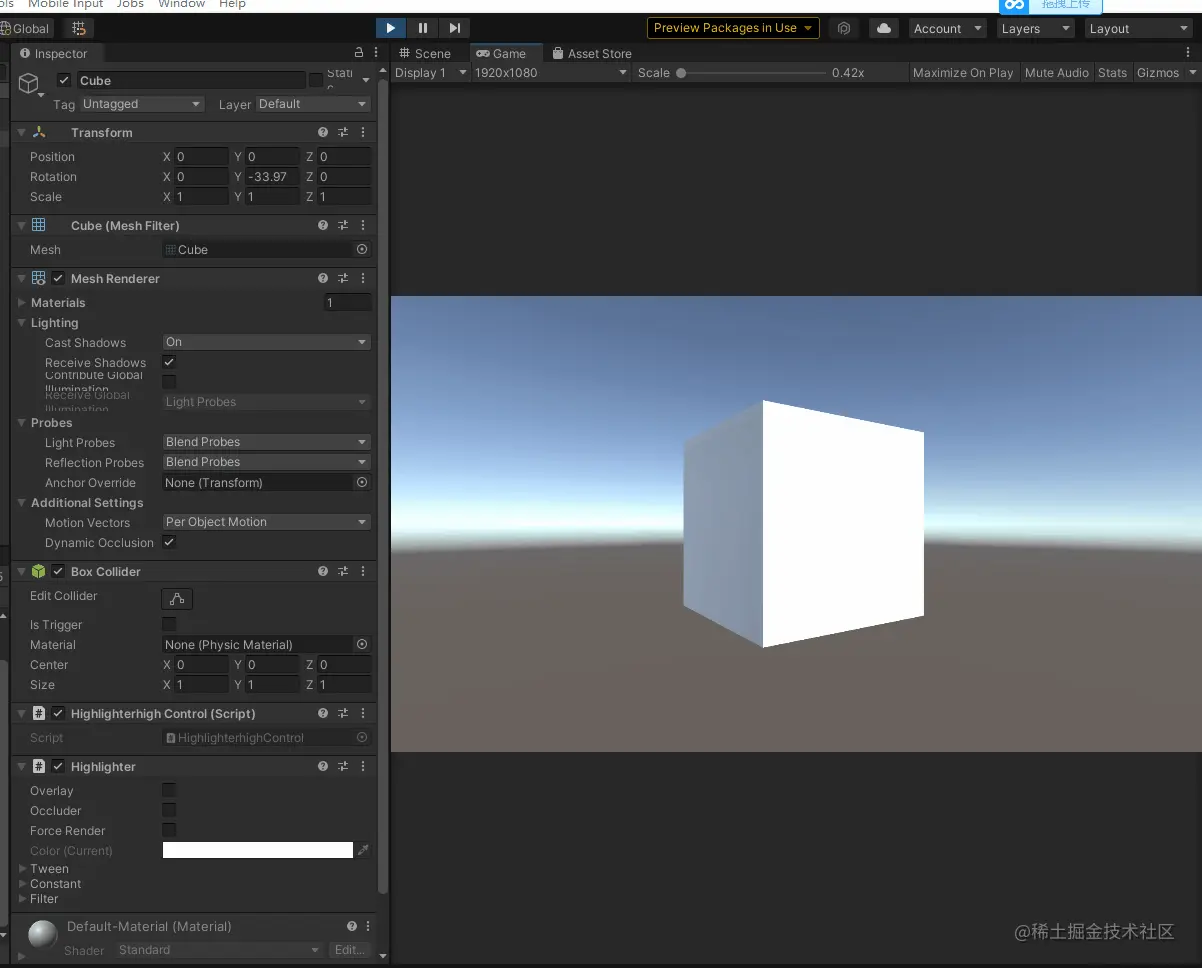Open the Box Collider three-dot context menu
This screenshot has height=968, width=1202.
tap(363, 571)
